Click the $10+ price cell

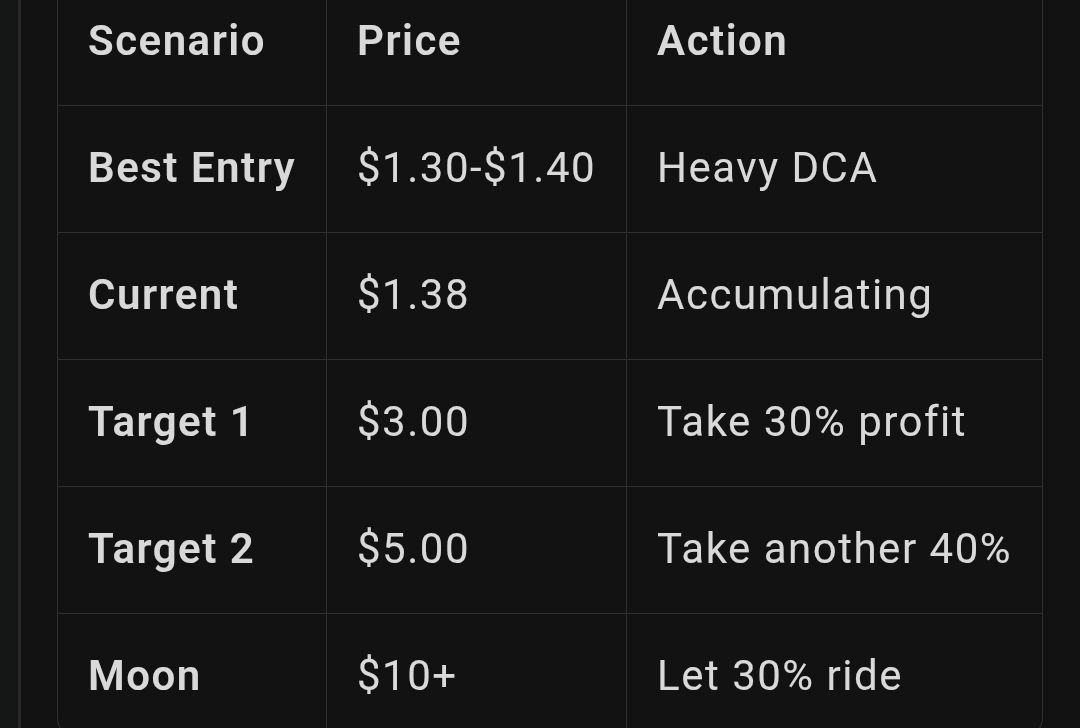coord(407,676)
